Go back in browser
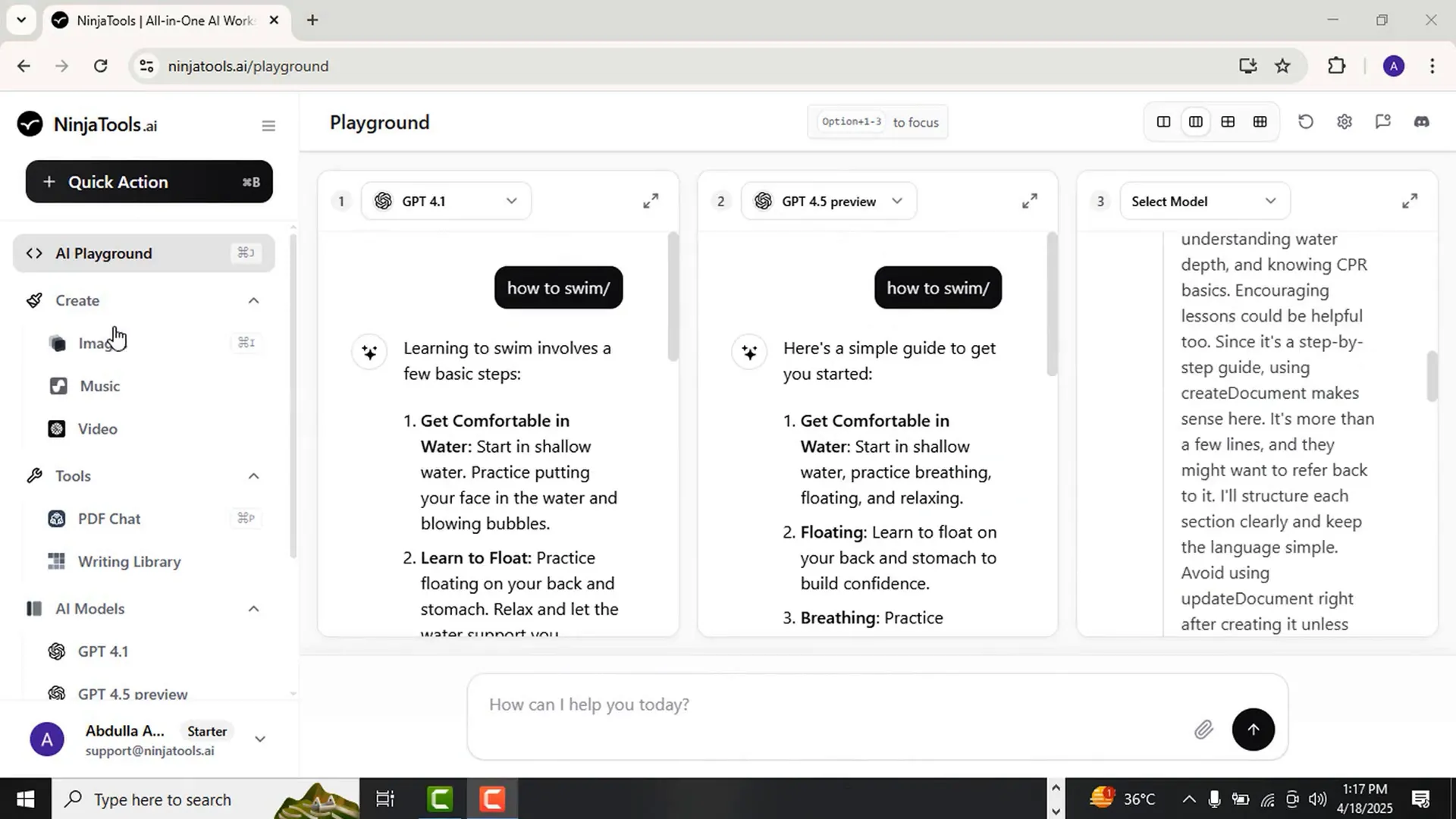Image resolution: width=1456 pixels, height=819 pixels. tap(24, 66)
